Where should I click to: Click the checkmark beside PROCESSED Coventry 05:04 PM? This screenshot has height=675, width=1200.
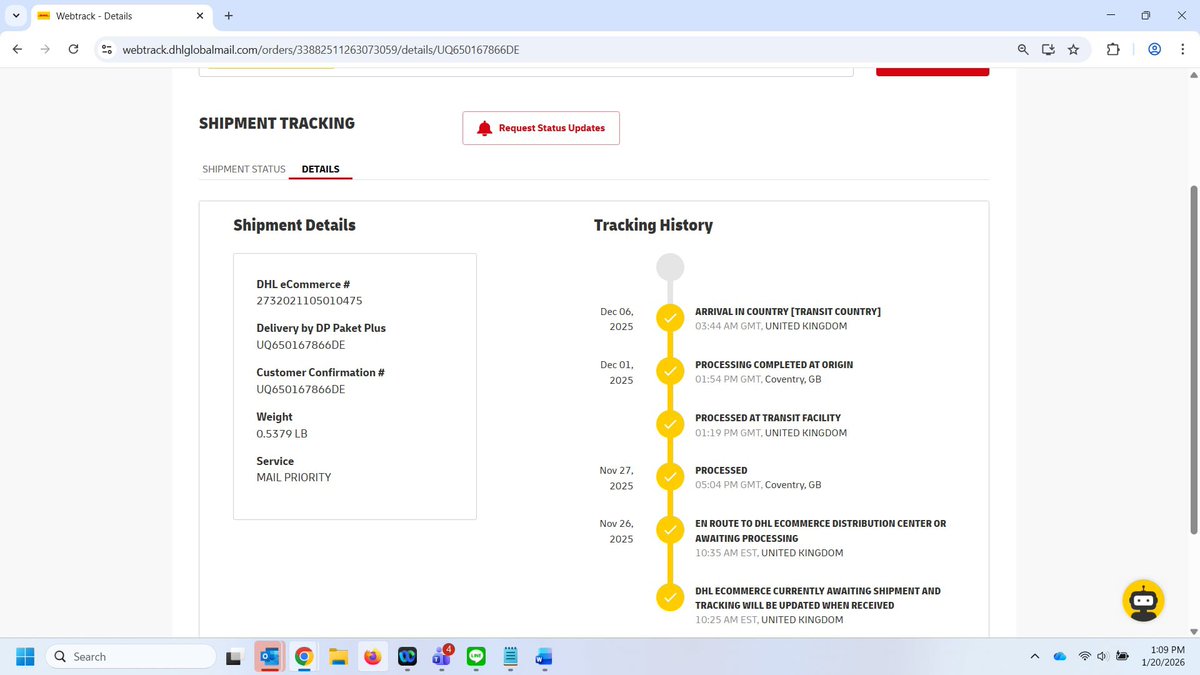click(x=670, y=478)
